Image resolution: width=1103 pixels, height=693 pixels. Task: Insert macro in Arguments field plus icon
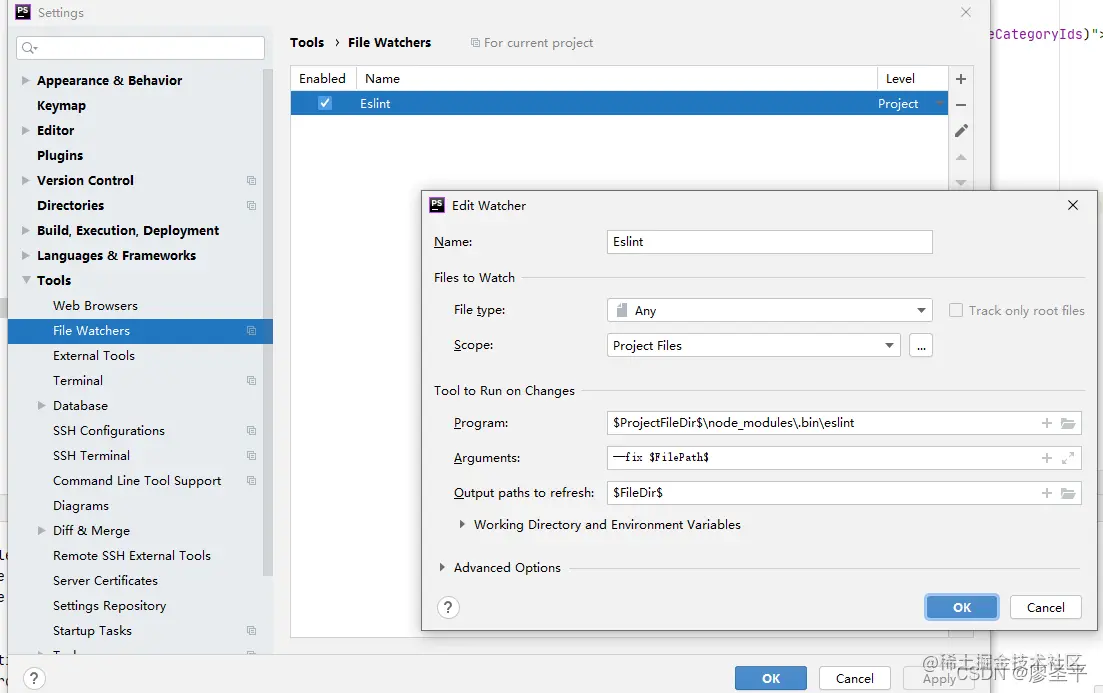coord(1047,458)
